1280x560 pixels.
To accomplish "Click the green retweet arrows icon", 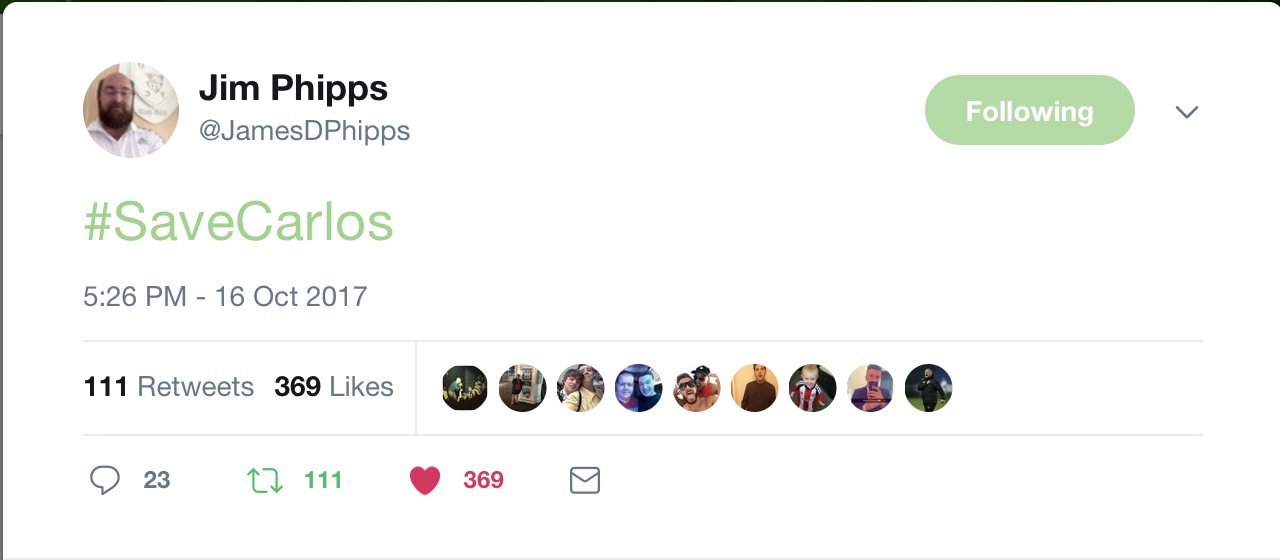I will pyautogui.click(x=265, y=481).
